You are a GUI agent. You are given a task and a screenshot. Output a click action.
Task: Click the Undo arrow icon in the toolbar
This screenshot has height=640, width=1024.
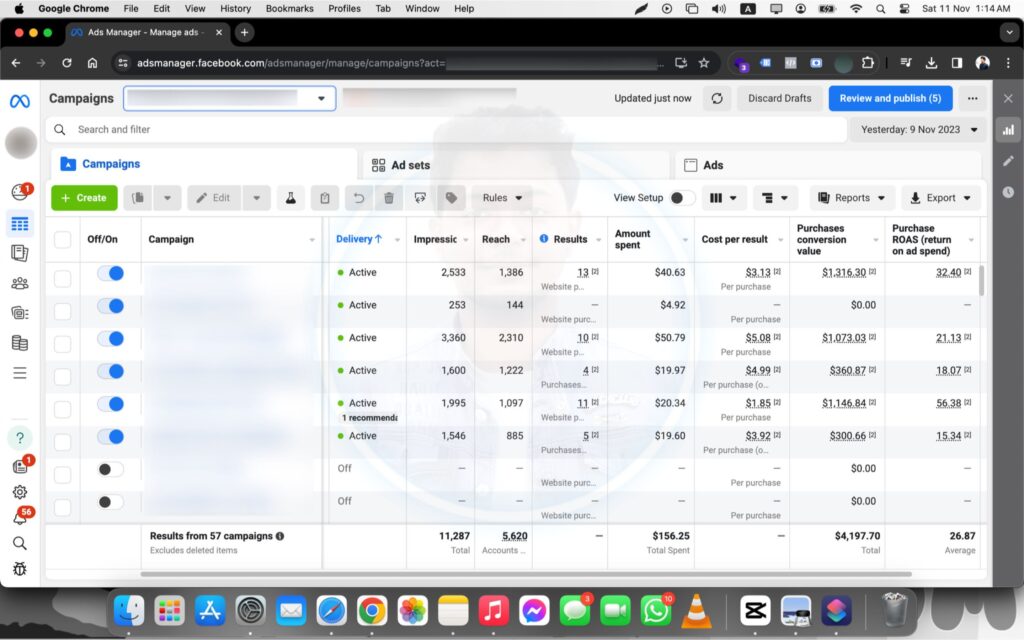[359, 198]
